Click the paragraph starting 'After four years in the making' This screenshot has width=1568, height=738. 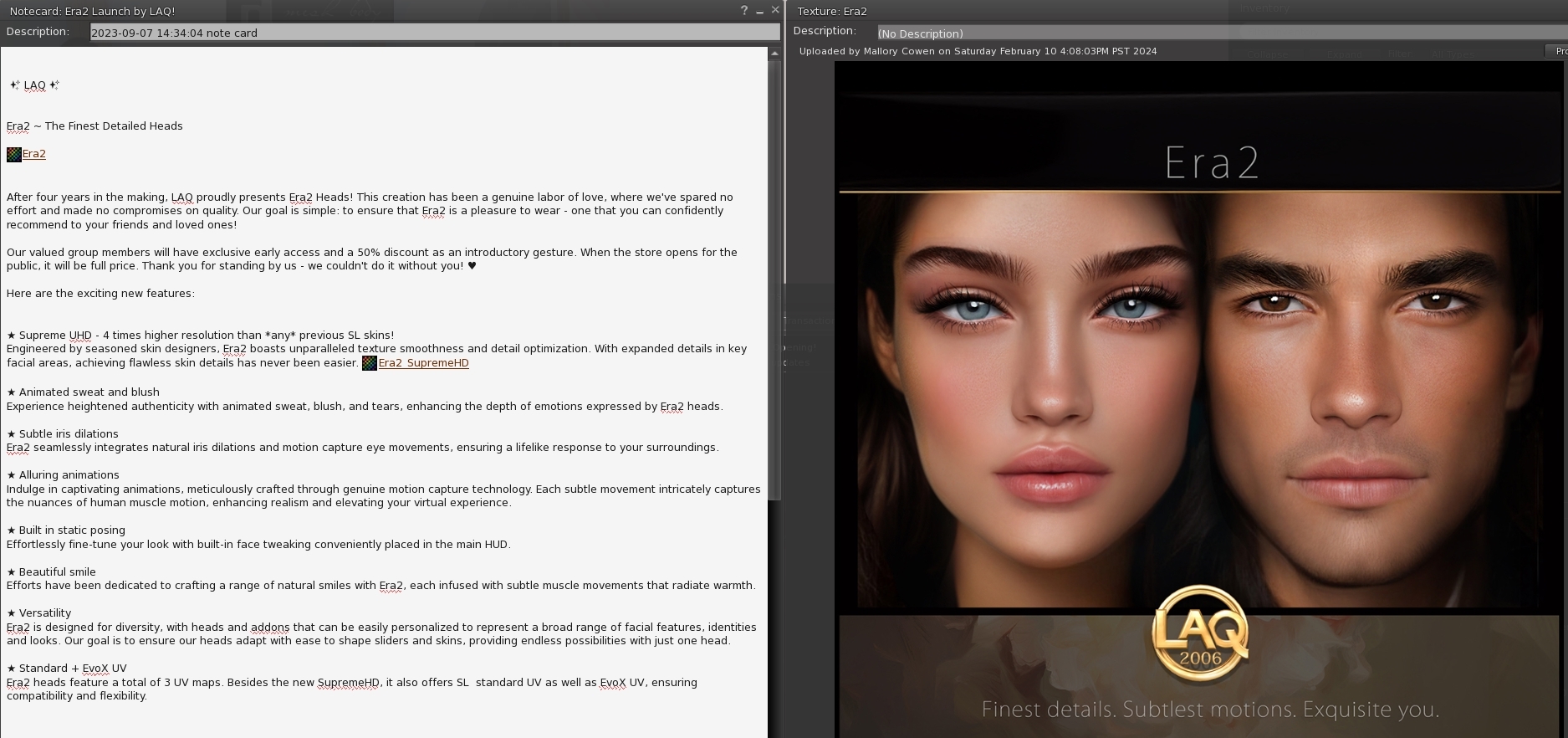[370, 211]
